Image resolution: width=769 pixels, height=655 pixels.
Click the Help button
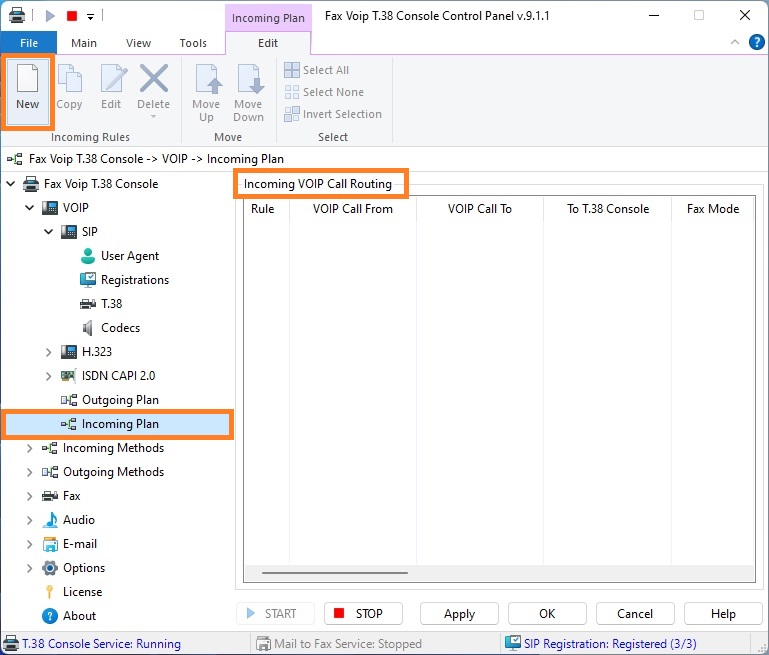[x=723, y=614]
